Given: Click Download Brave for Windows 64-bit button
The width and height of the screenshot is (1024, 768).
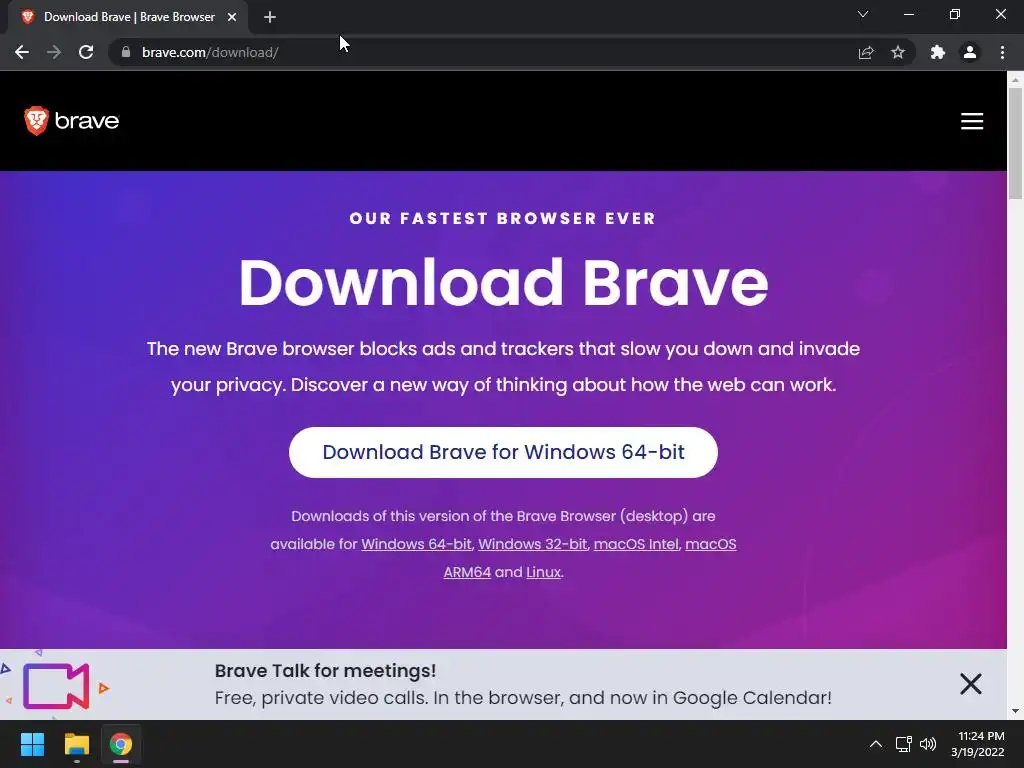Looking at the screenshot, I should [x=503, y=452].
